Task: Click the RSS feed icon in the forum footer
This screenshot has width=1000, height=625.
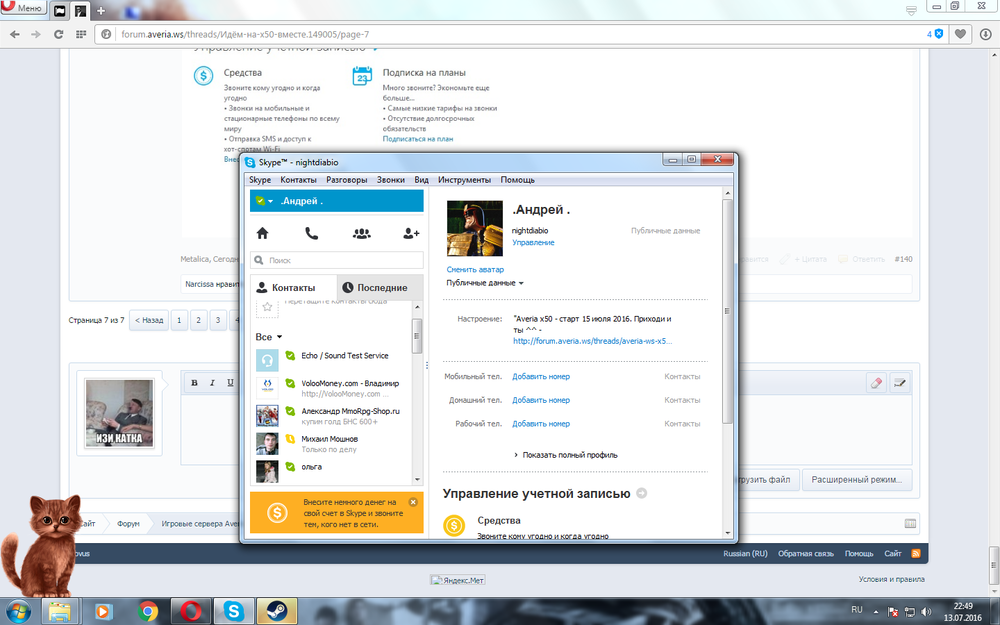Action: click(916, 554)
